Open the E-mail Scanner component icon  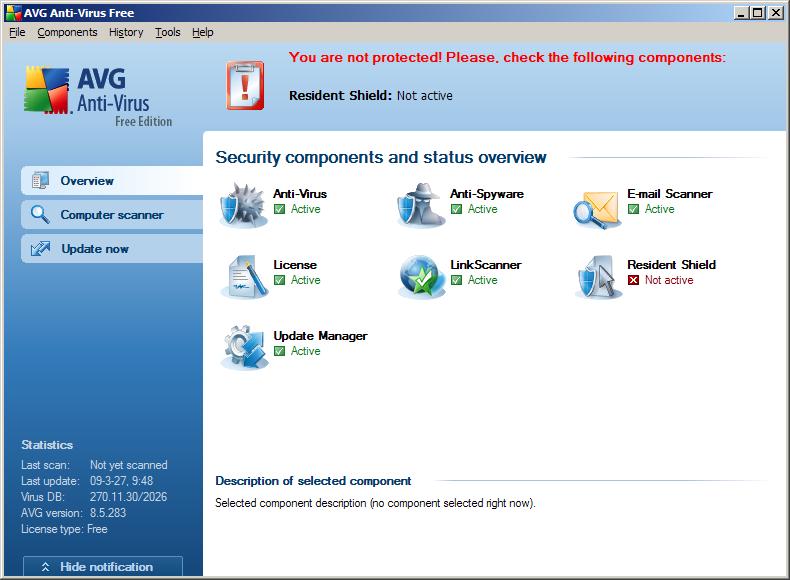(x=597, y=209)
